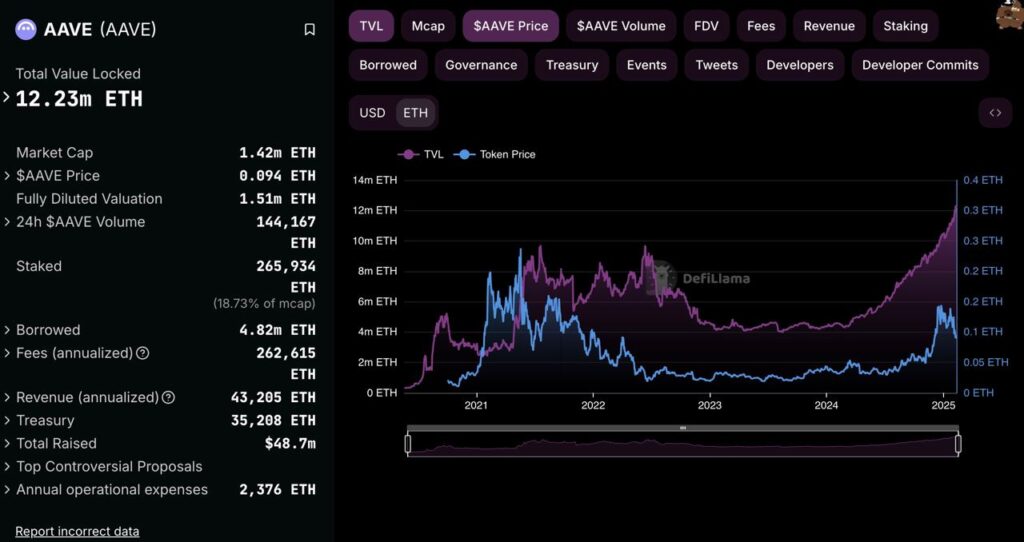Click the AAVE logo icon

pyautogui.click(x=26, y=29)
